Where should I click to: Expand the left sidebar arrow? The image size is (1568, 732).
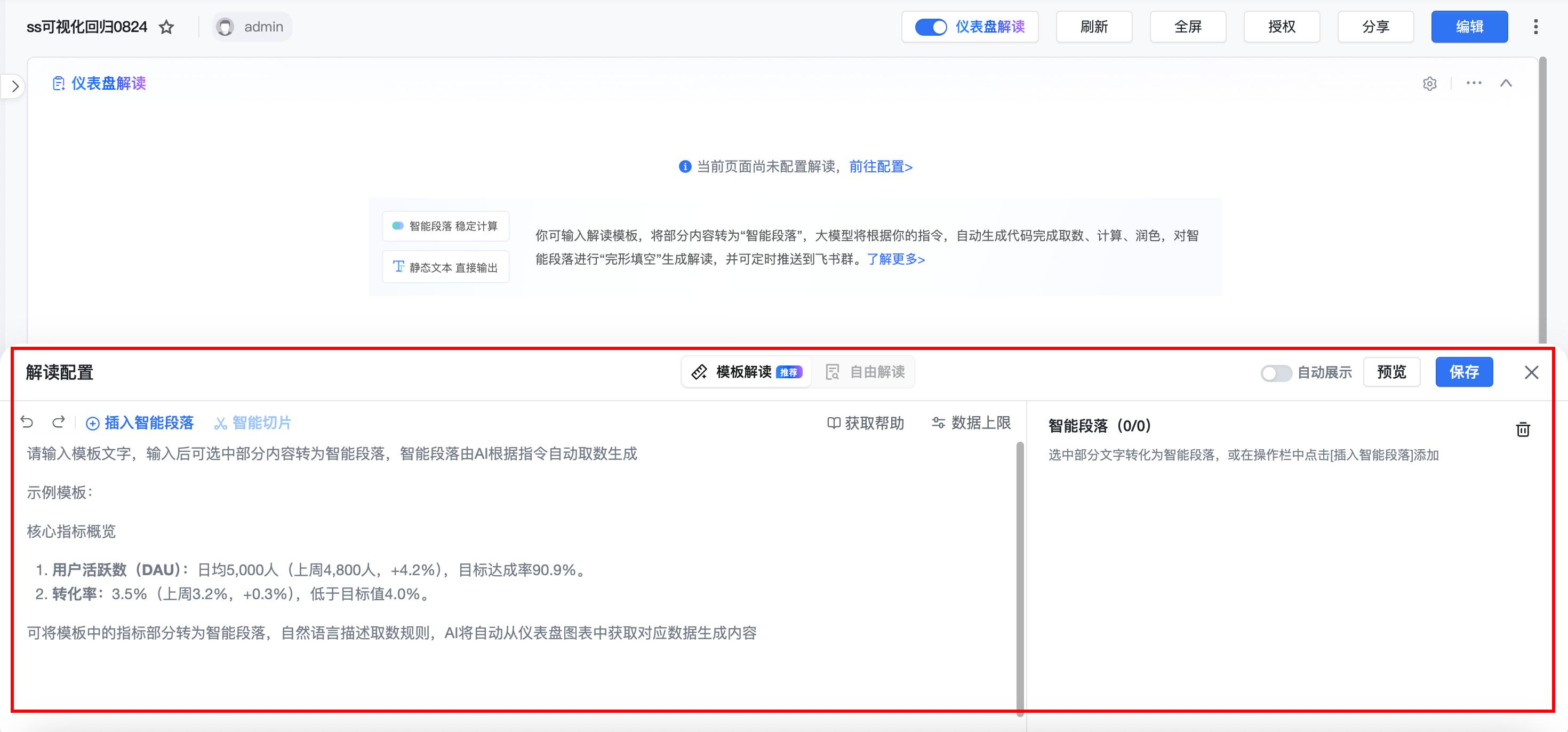(14, 86)
